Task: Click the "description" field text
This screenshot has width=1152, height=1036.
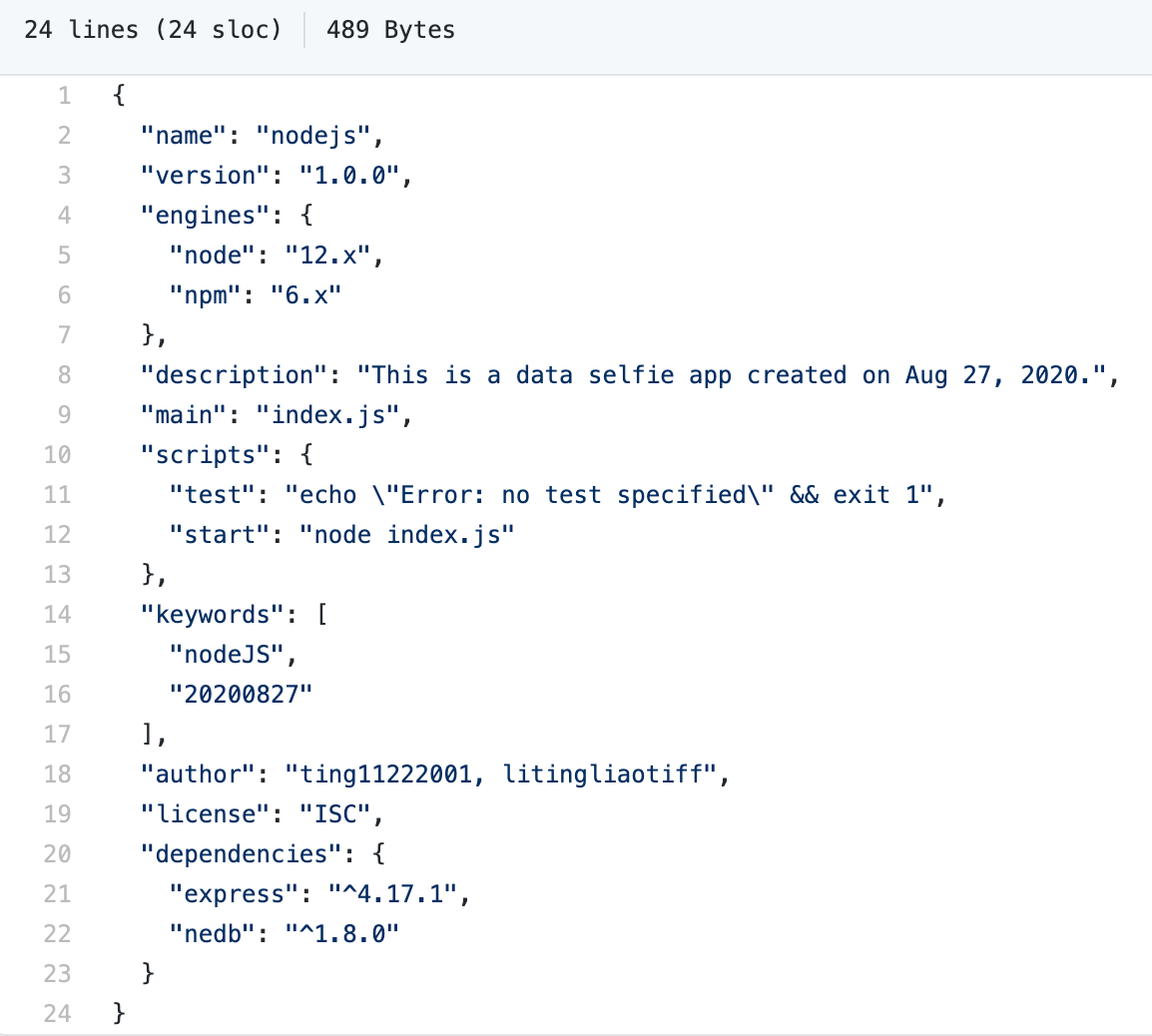Action: click(x=232, y=374)
